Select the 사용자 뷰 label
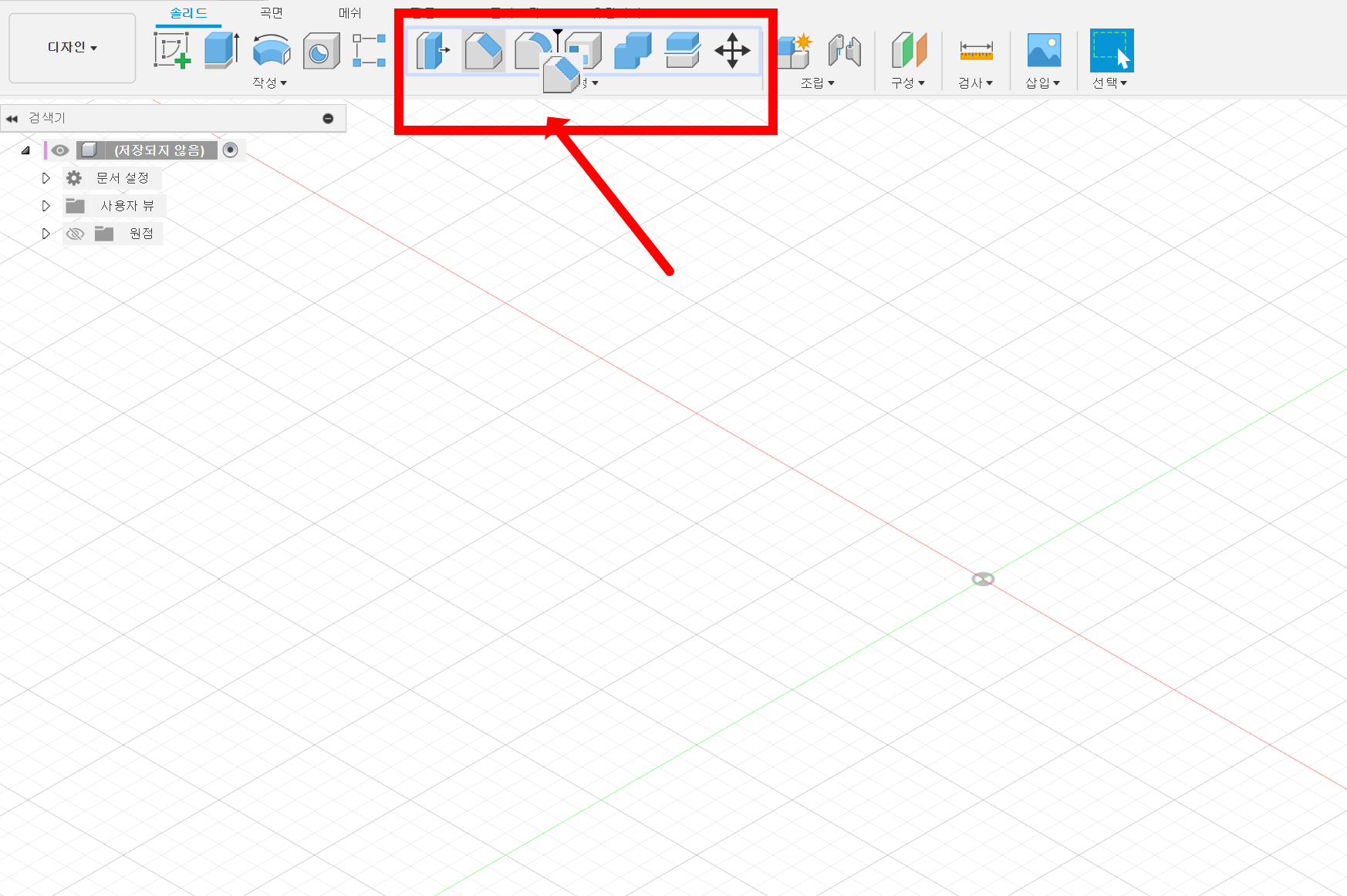This screenshot has height=896, width=1347. tap(127, 206)
